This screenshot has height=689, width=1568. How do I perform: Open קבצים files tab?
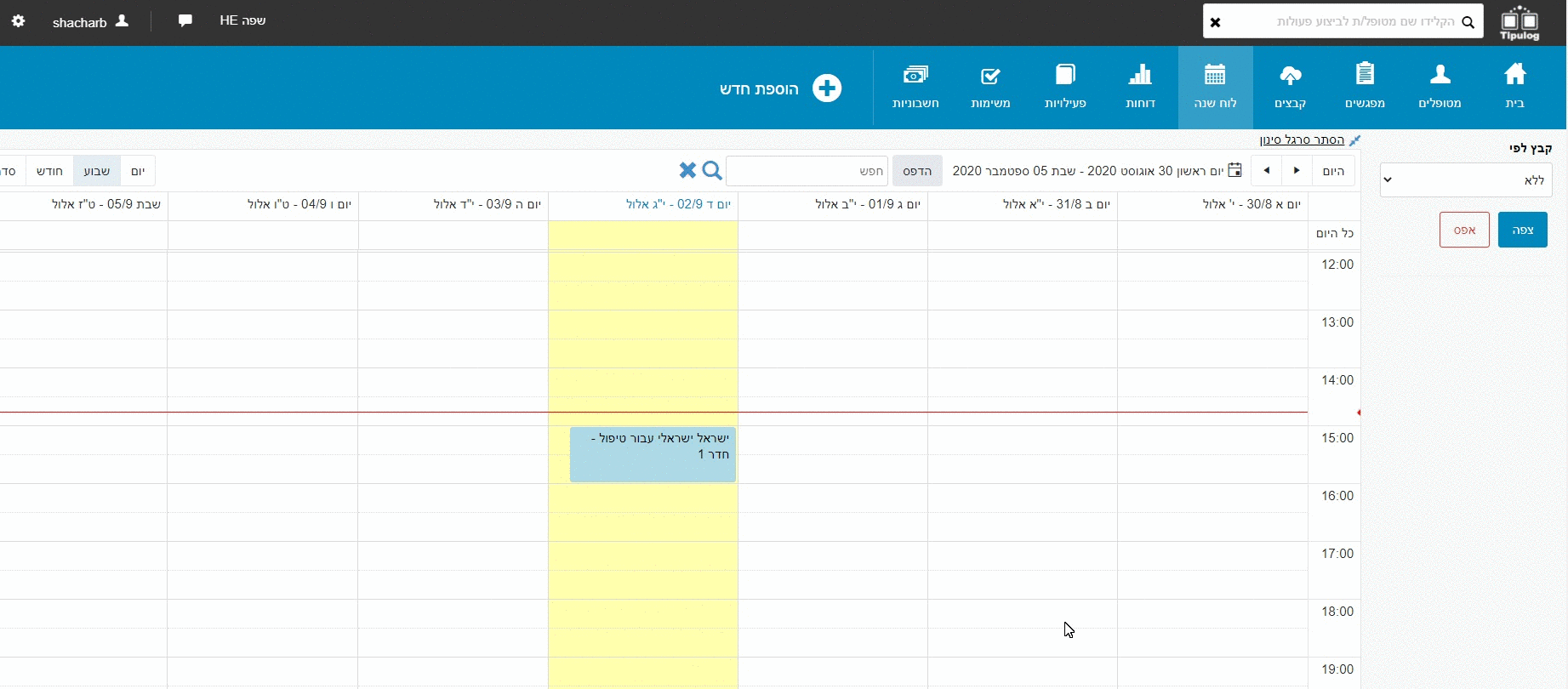[x=1291, y=87]
